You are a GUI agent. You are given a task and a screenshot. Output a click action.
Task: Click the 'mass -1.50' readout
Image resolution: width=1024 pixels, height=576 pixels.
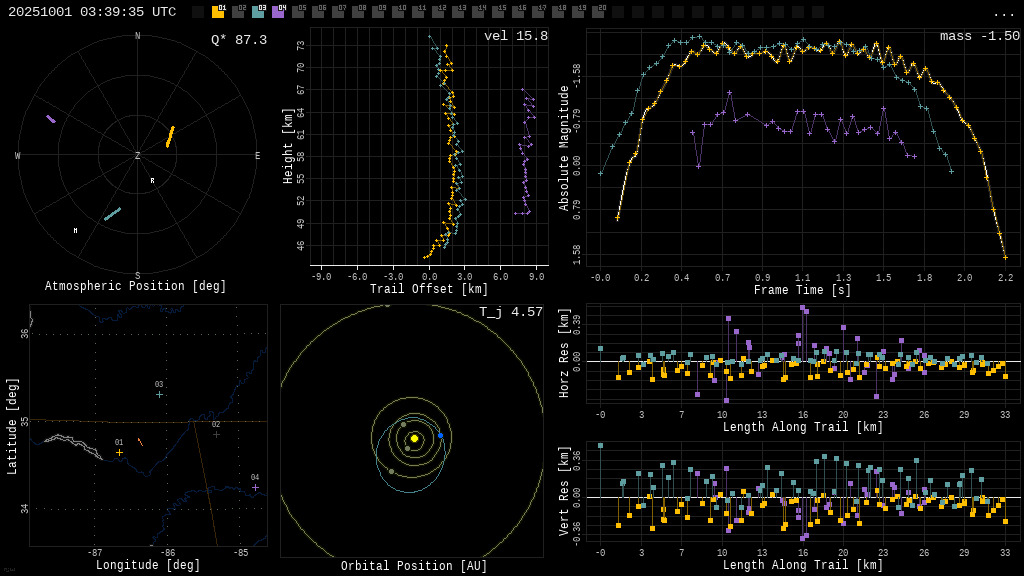pyautogui.click(x=979, y=37)
